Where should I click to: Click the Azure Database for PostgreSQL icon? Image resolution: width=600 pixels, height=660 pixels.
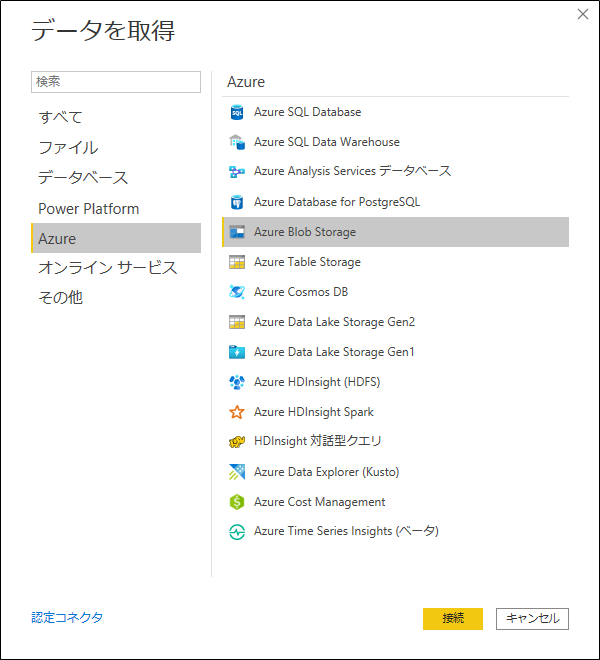tap(237, 202)
